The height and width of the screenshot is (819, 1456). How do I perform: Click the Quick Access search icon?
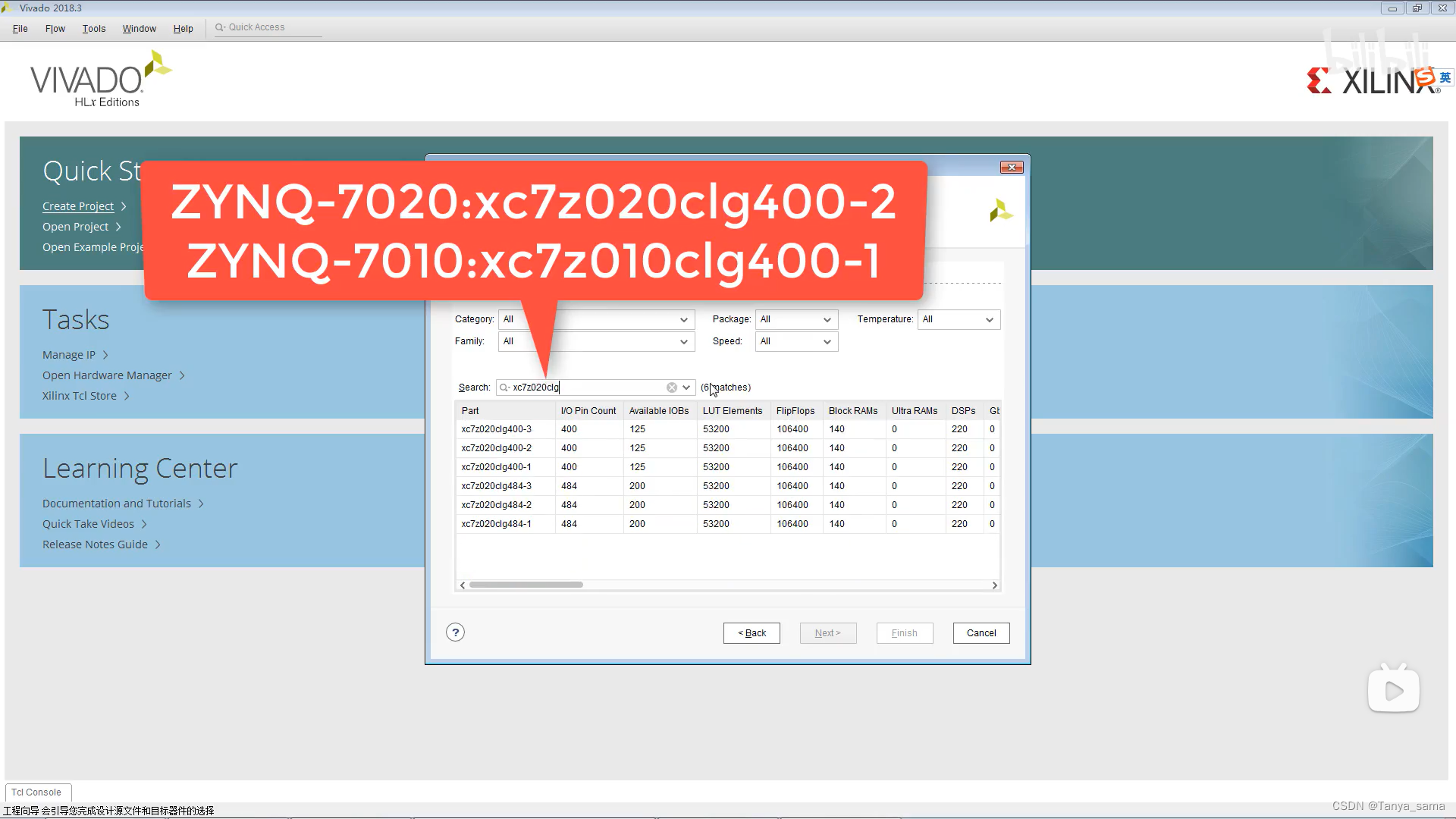[220, 27]
